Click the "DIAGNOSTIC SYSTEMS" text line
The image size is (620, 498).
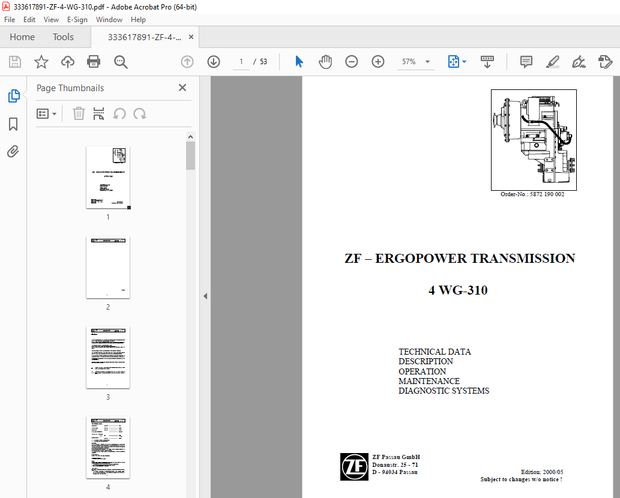[444, 391]
